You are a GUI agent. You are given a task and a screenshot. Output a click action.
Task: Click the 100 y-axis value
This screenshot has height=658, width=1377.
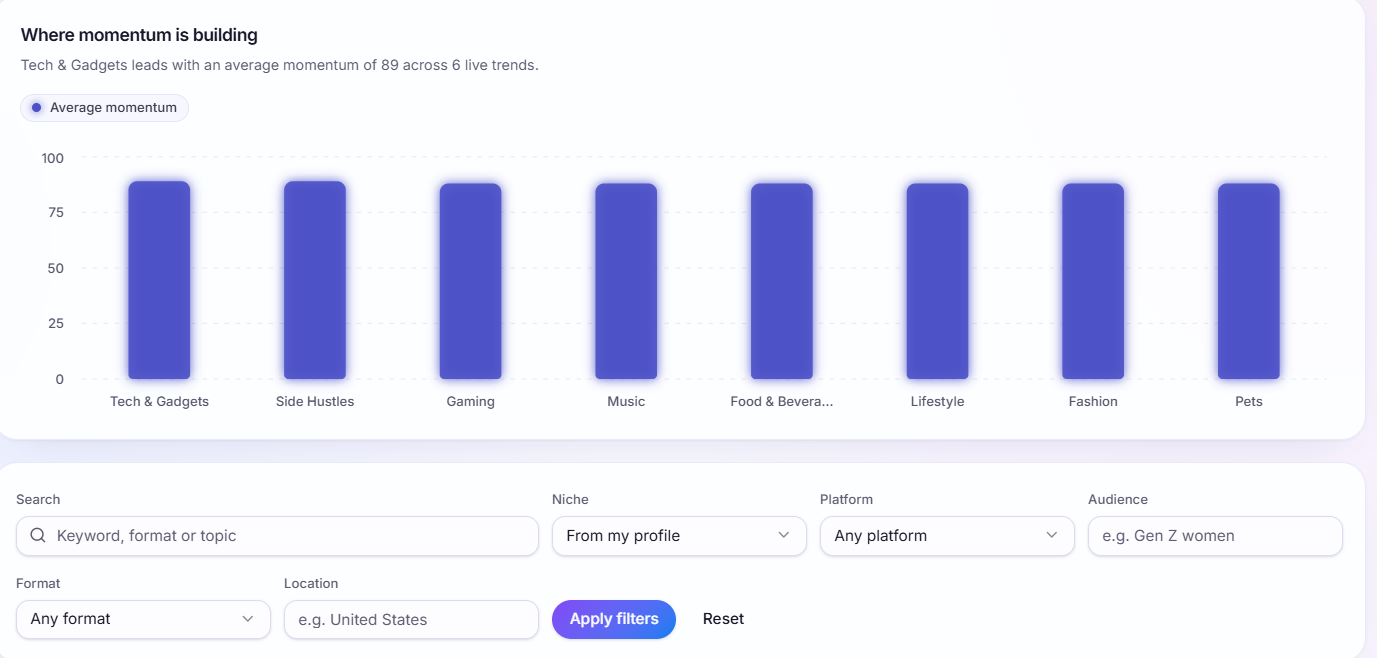pos(52,158)
